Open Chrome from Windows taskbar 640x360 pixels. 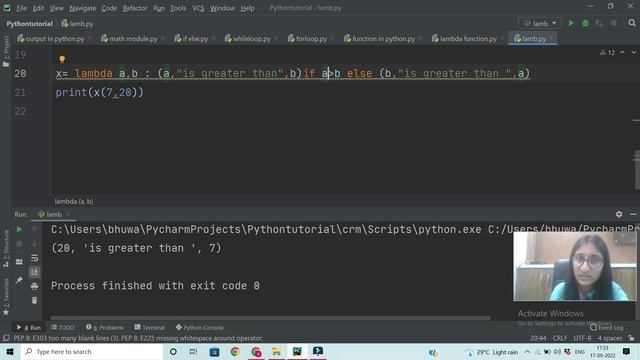tap(235, 351)
